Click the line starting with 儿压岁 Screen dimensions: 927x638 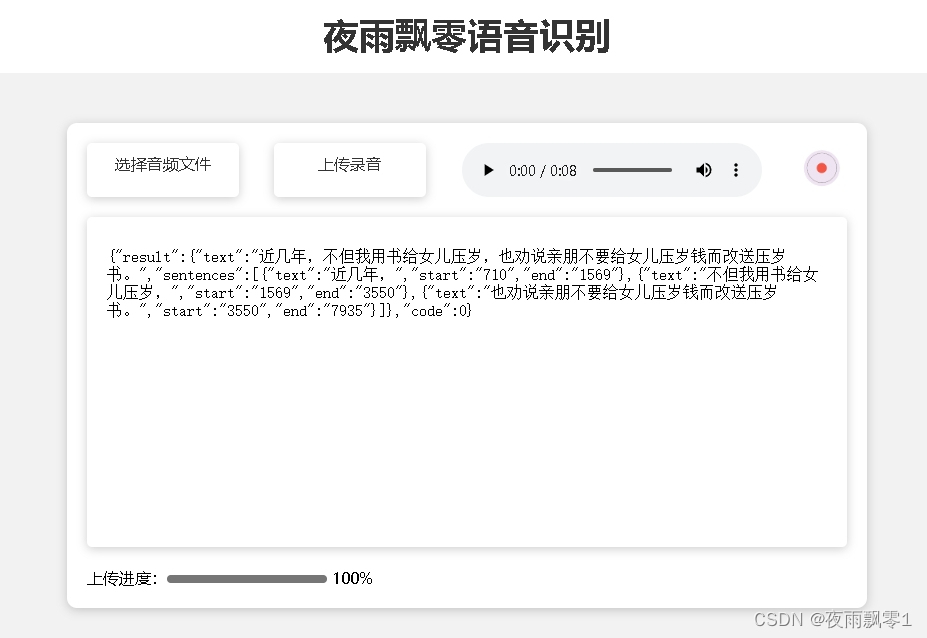click(x=300, y=293)
